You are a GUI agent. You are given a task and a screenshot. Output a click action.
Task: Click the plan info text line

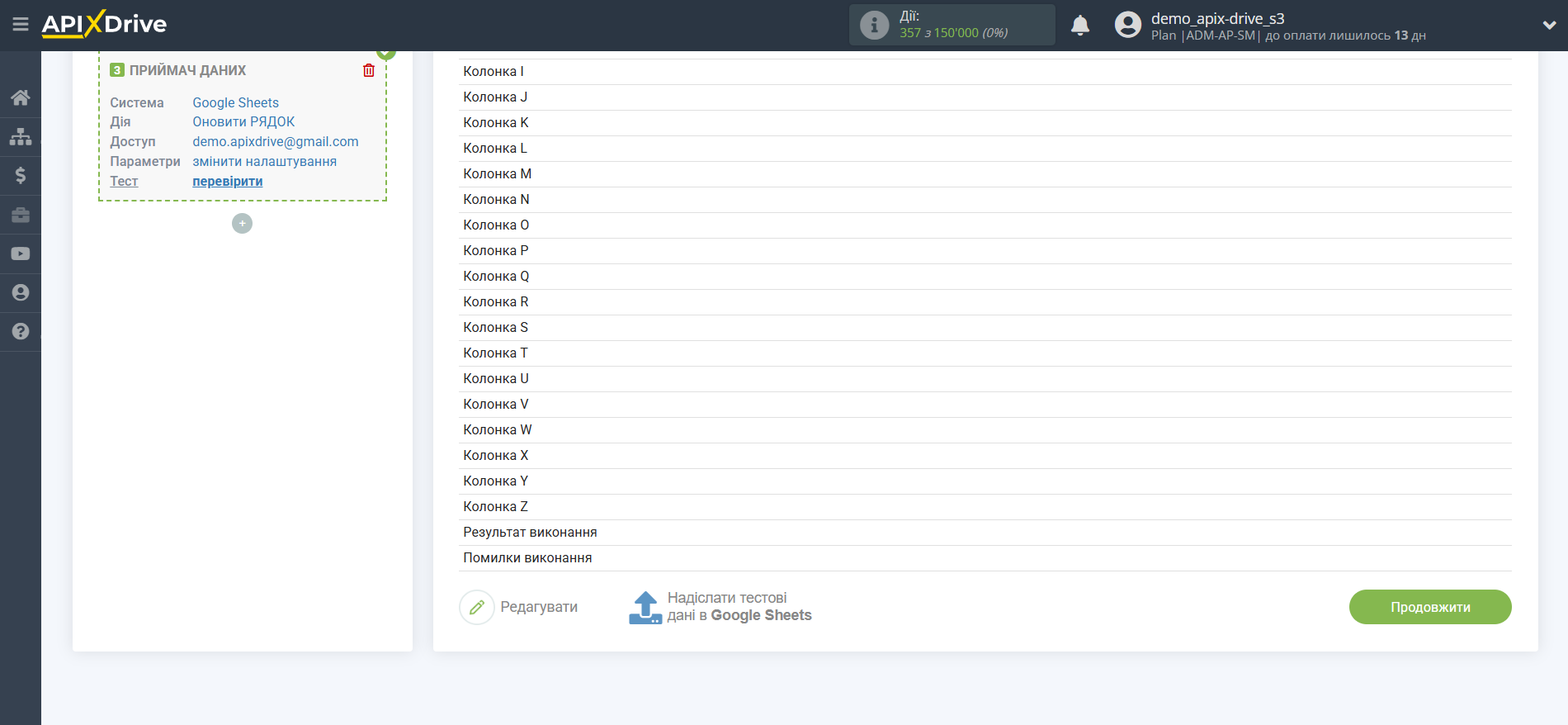(x=1288, y=36)
